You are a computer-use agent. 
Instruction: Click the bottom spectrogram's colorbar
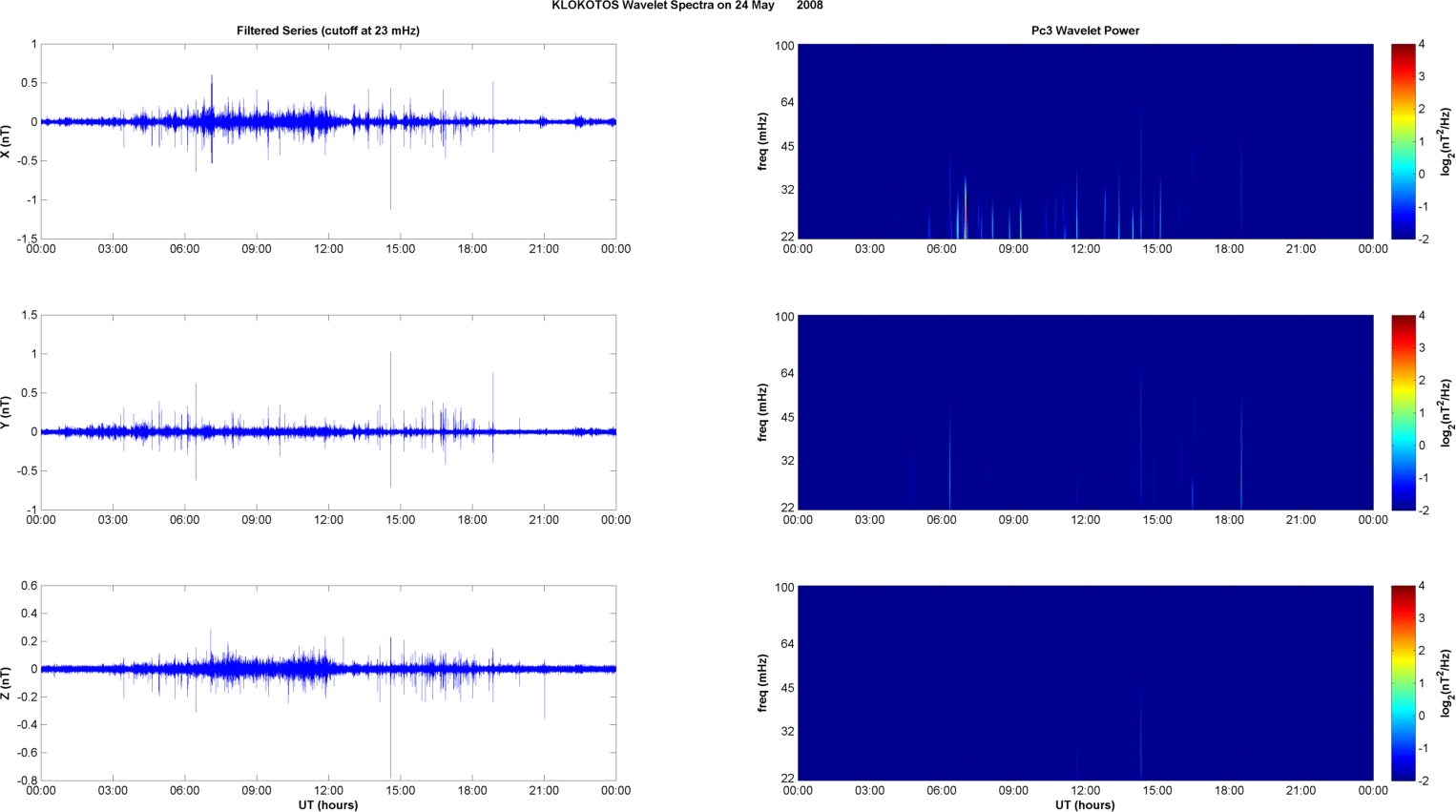(x=1402, y=683)
